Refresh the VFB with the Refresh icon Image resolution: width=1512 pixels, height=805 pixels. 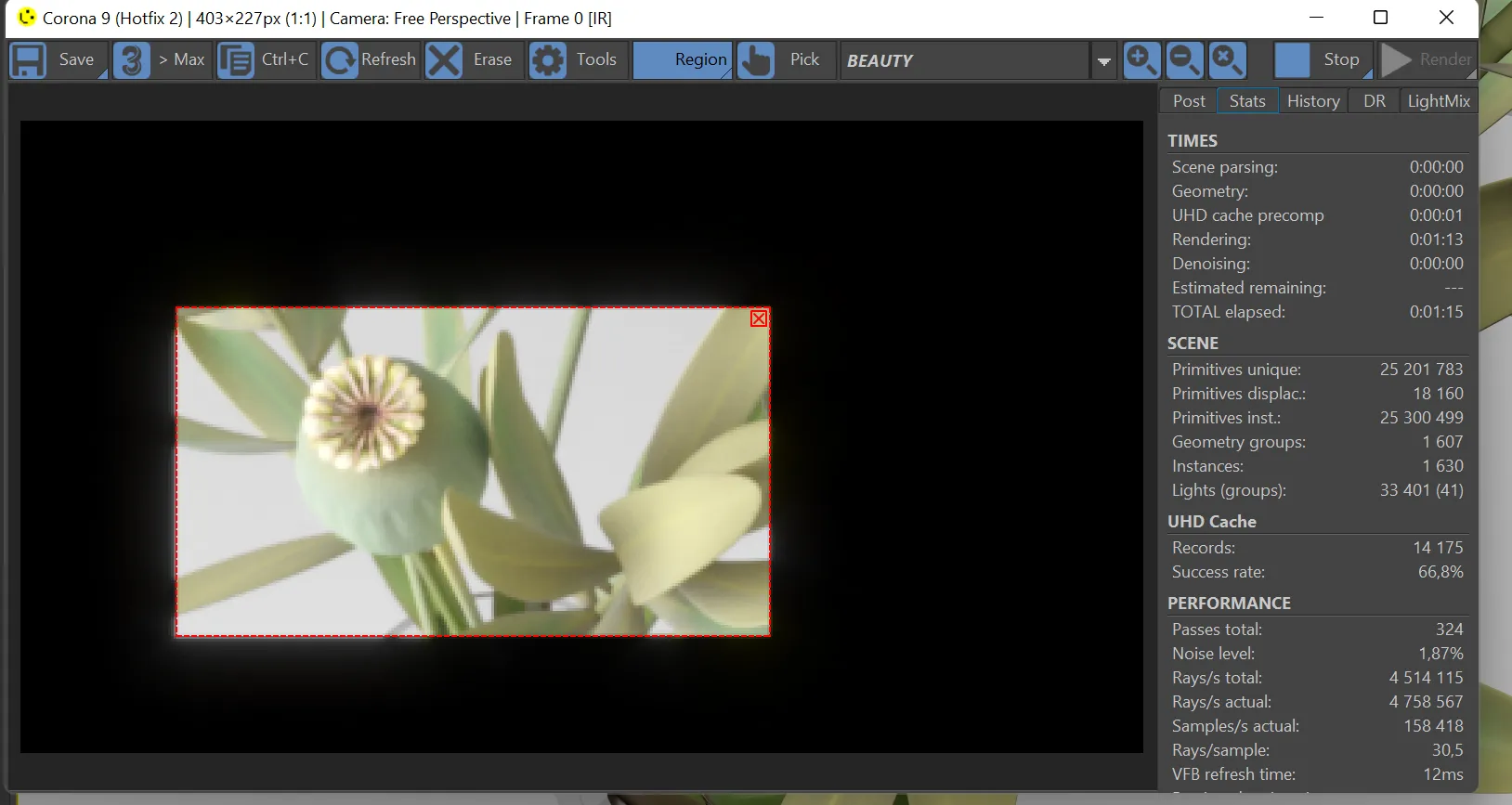click(x=339, y=60)
